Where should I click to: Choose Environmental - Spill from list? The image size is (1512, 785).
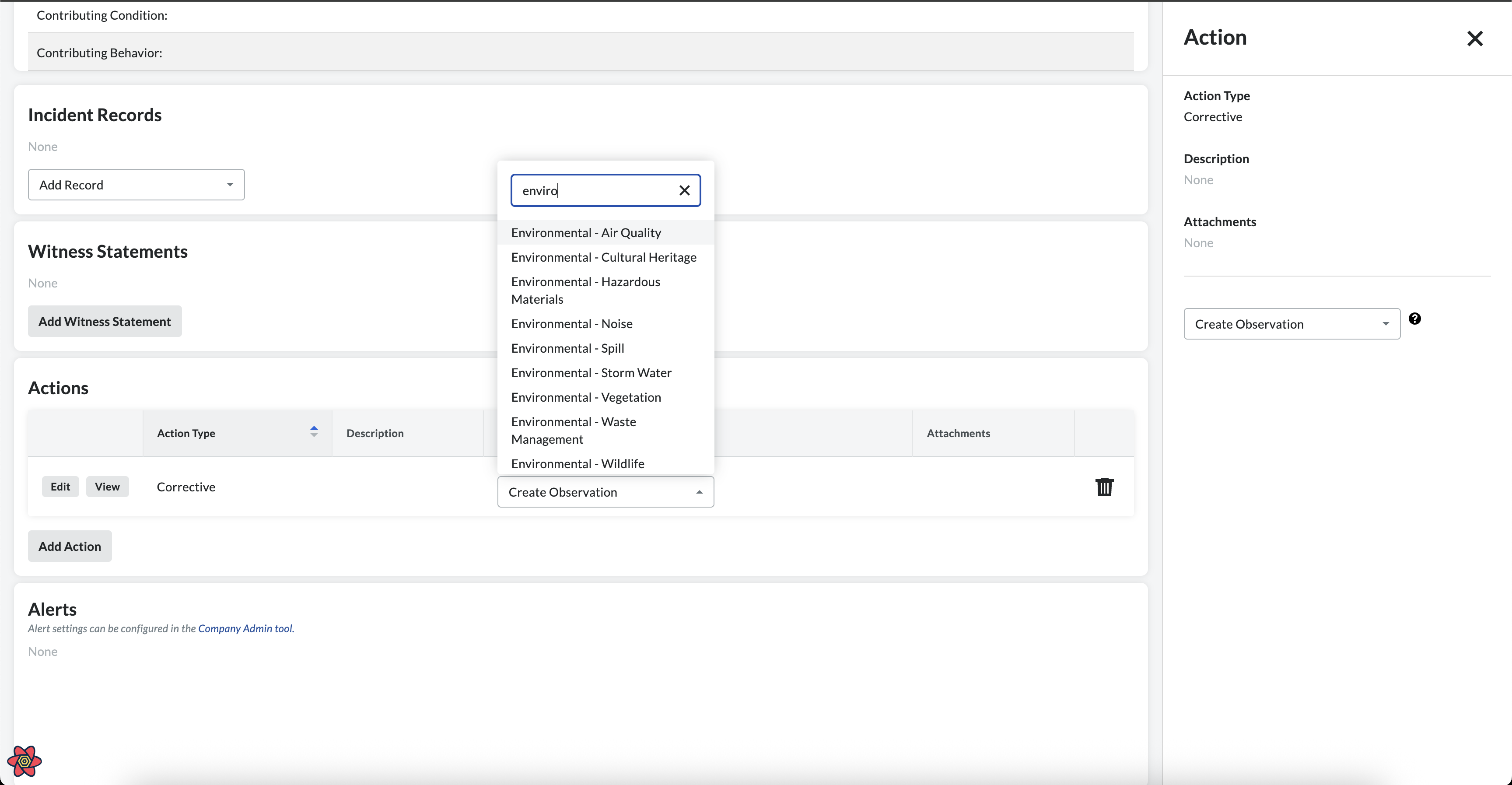[567, 348]
